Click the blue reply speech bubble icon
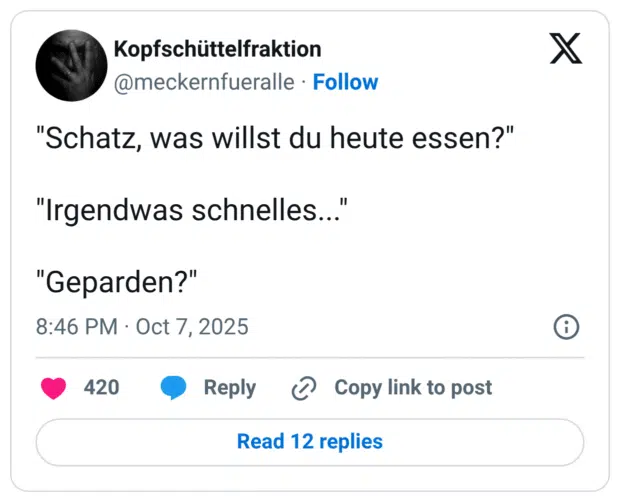 174,388
